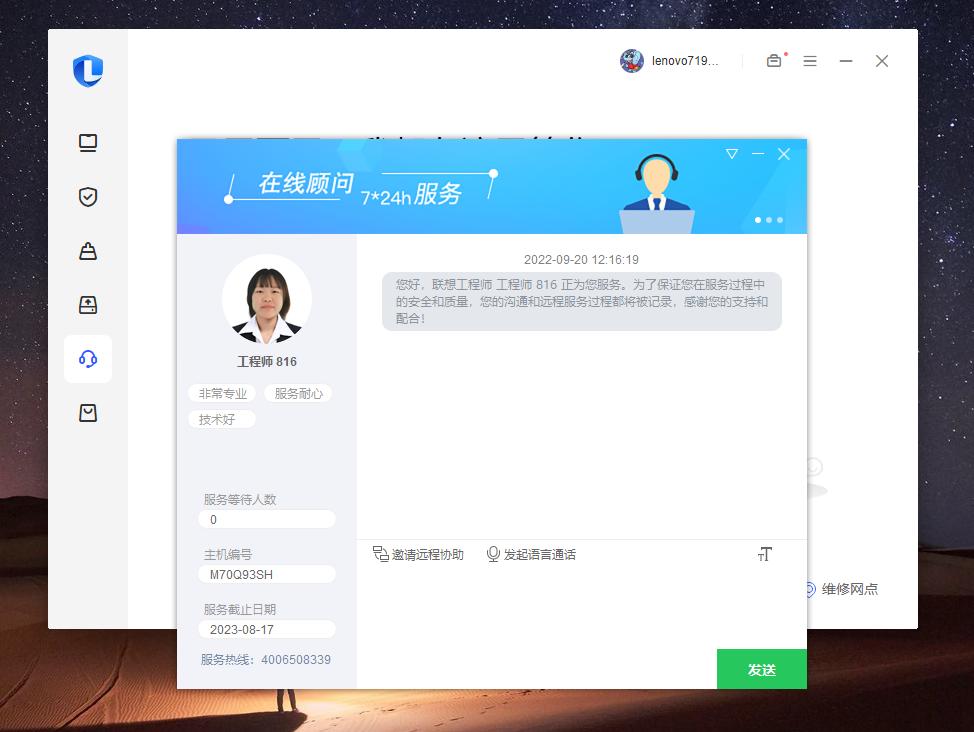Click the Lenovo logo in top left corner
The height and width of the screenshot is (732, 974).
90,70
